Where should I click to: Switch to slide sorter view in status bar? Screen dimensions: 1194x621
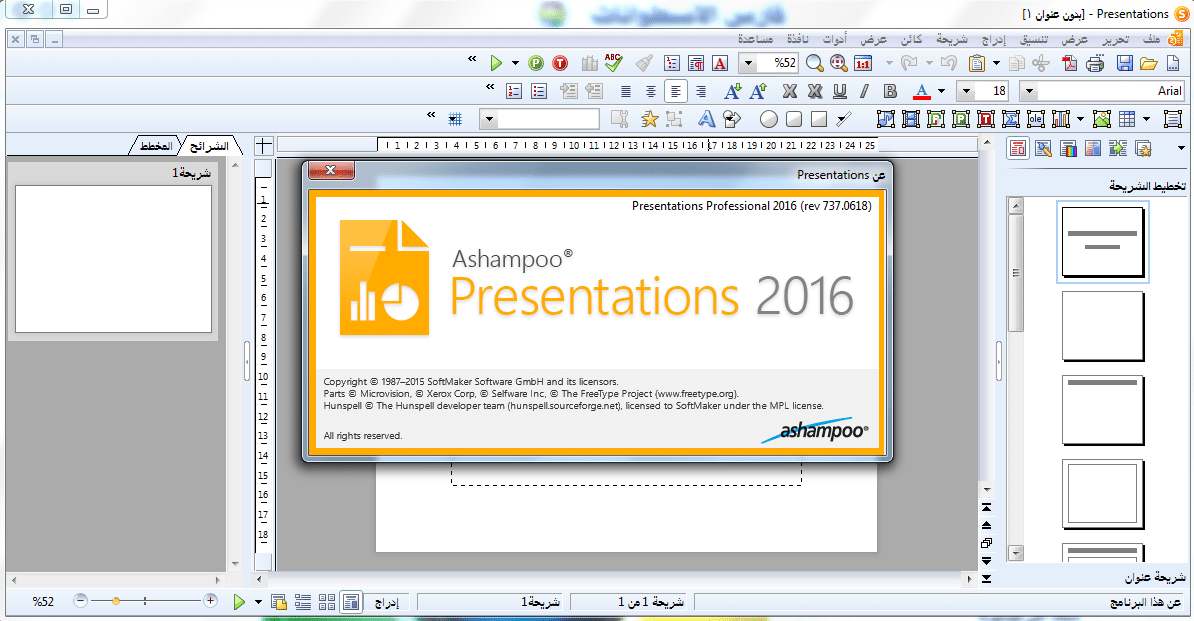click(327, 602)
